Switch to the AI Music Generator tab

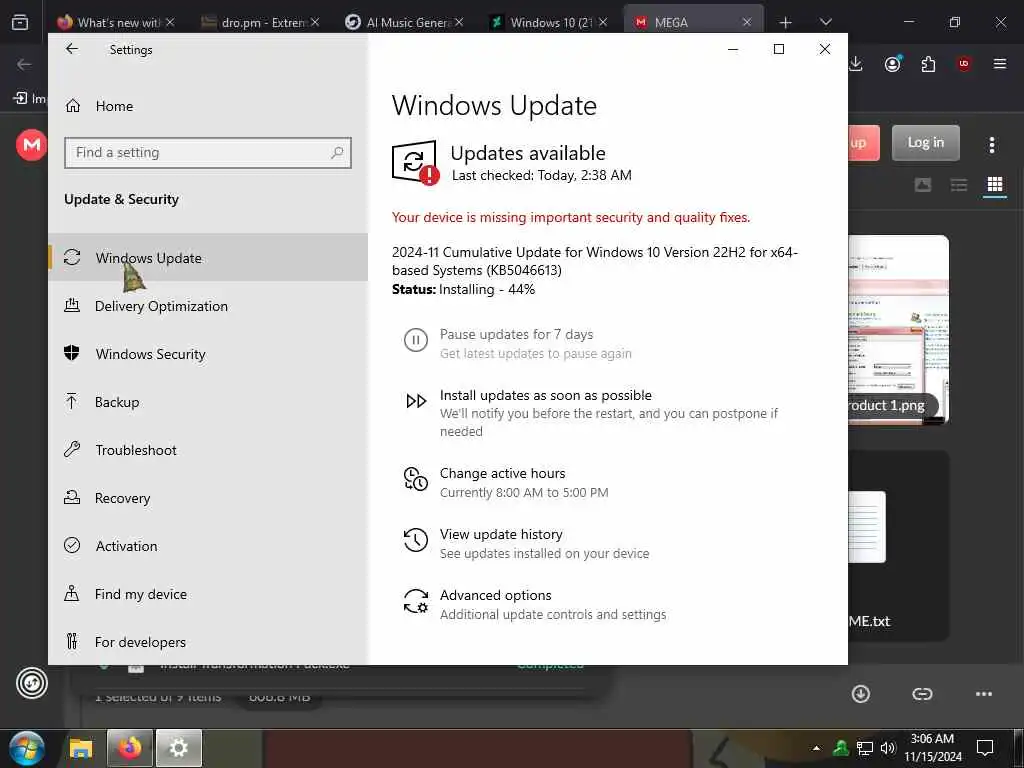click(x=404, y=22)
